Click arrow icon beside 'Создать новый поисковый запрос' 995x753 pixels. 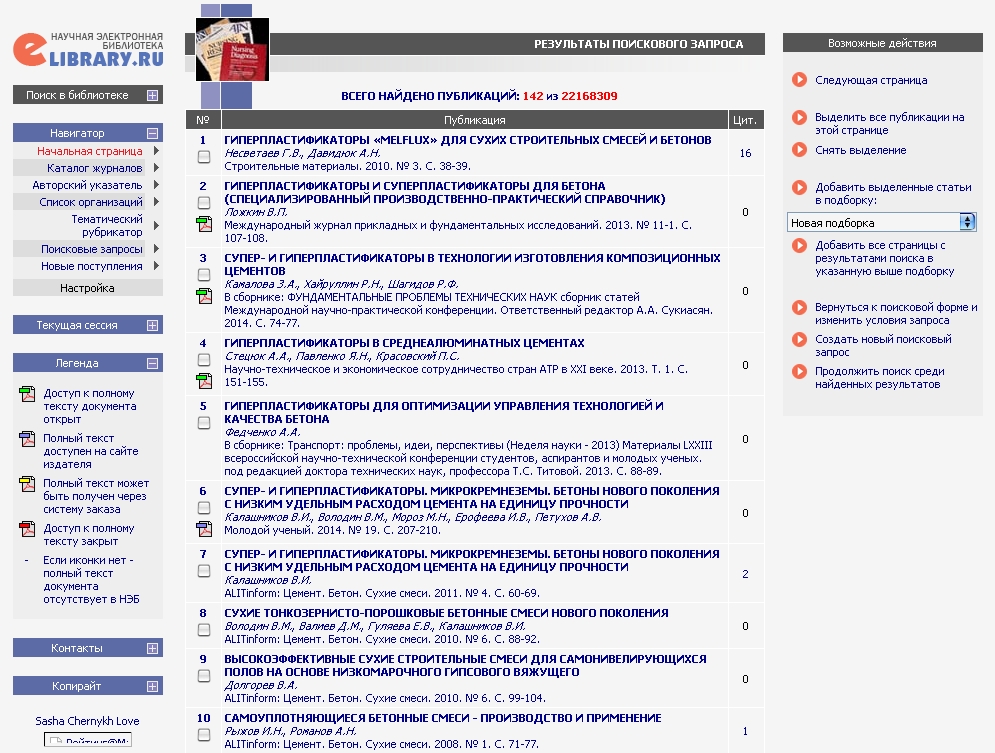[x=799, y=340]
